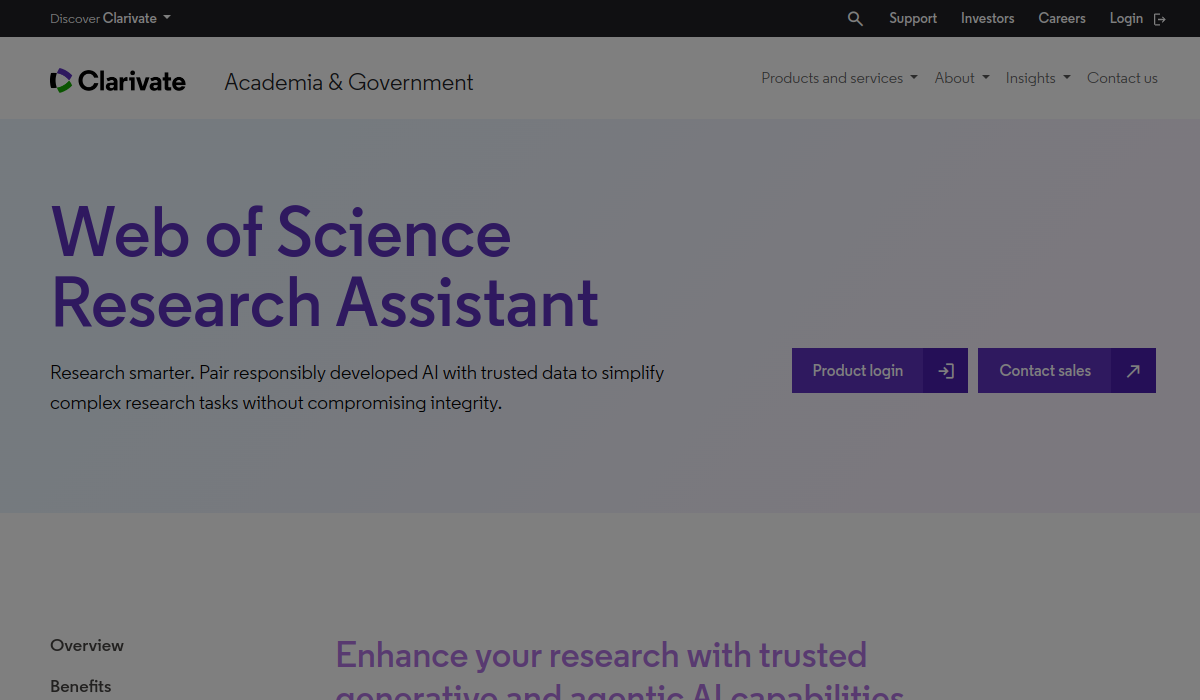The image size is (1200, 700).
Task: Go to Academia & Government section
Action: [x=349, y=82]
